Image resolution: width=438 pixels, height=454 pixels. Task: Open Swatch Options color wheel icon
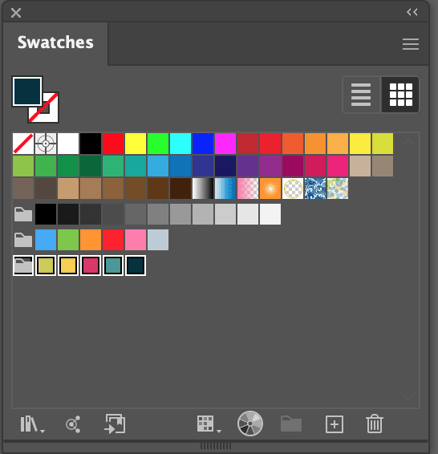[250, 424]
